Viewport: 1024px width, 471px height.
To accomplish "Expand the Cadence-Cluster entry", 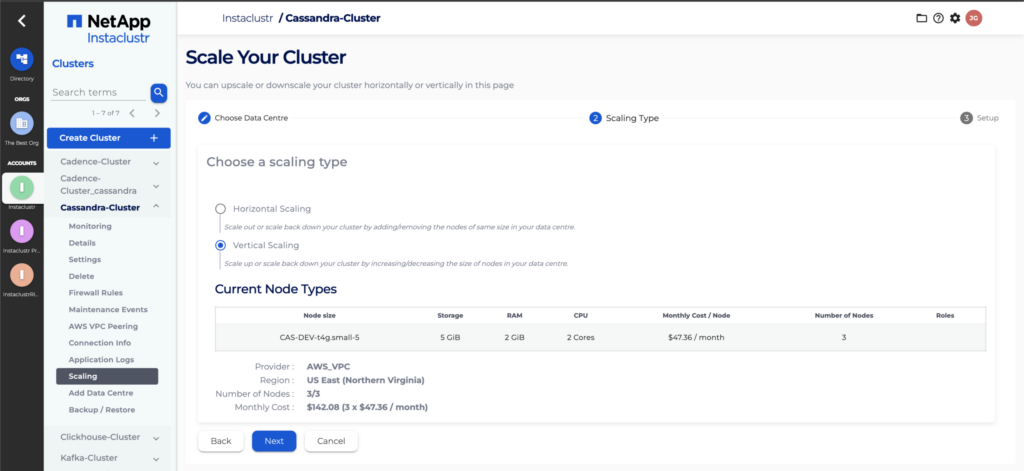I will pos(156,162).
